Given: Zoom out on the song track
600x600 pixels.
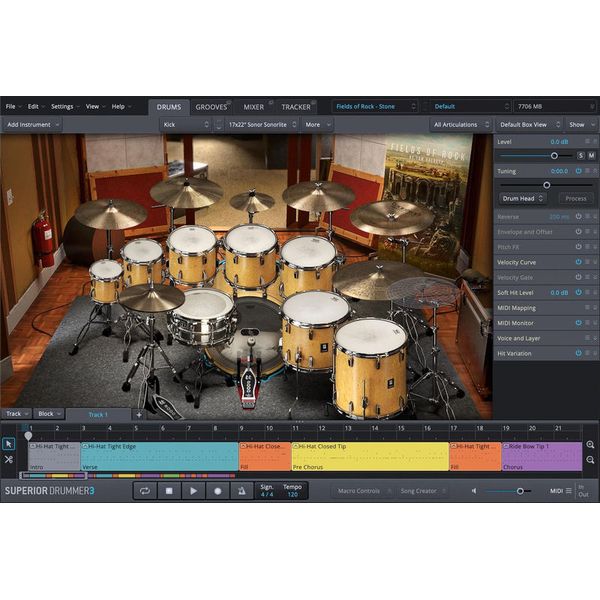Looking at the screenshot, I should (x=590, y=460).
